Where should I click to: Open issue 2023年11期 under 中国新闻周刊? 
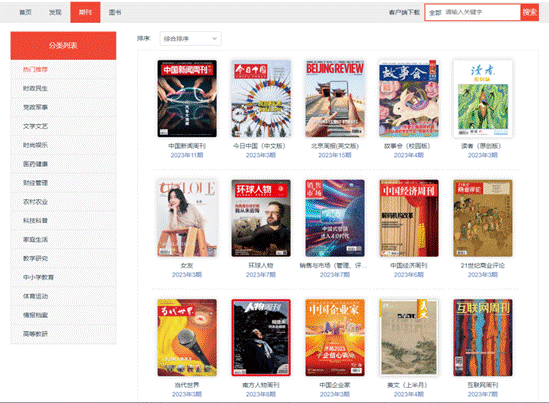(x=187, y=155)
